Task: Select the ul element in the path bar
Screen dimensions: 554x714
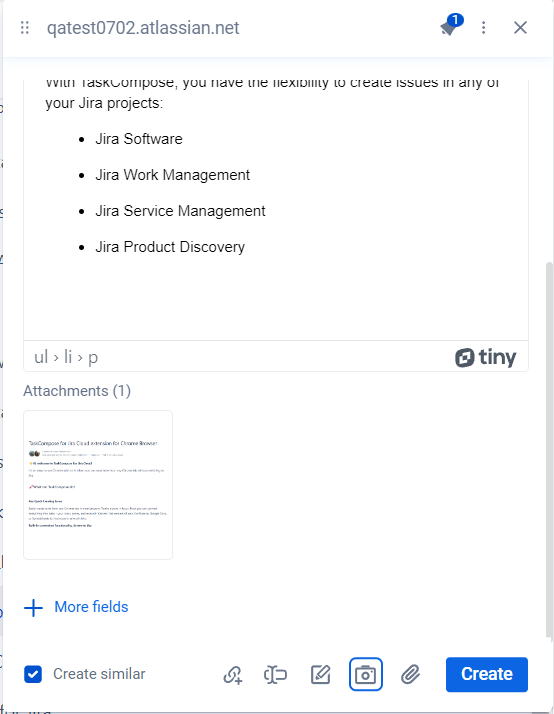Action: (x=41, y=357)
